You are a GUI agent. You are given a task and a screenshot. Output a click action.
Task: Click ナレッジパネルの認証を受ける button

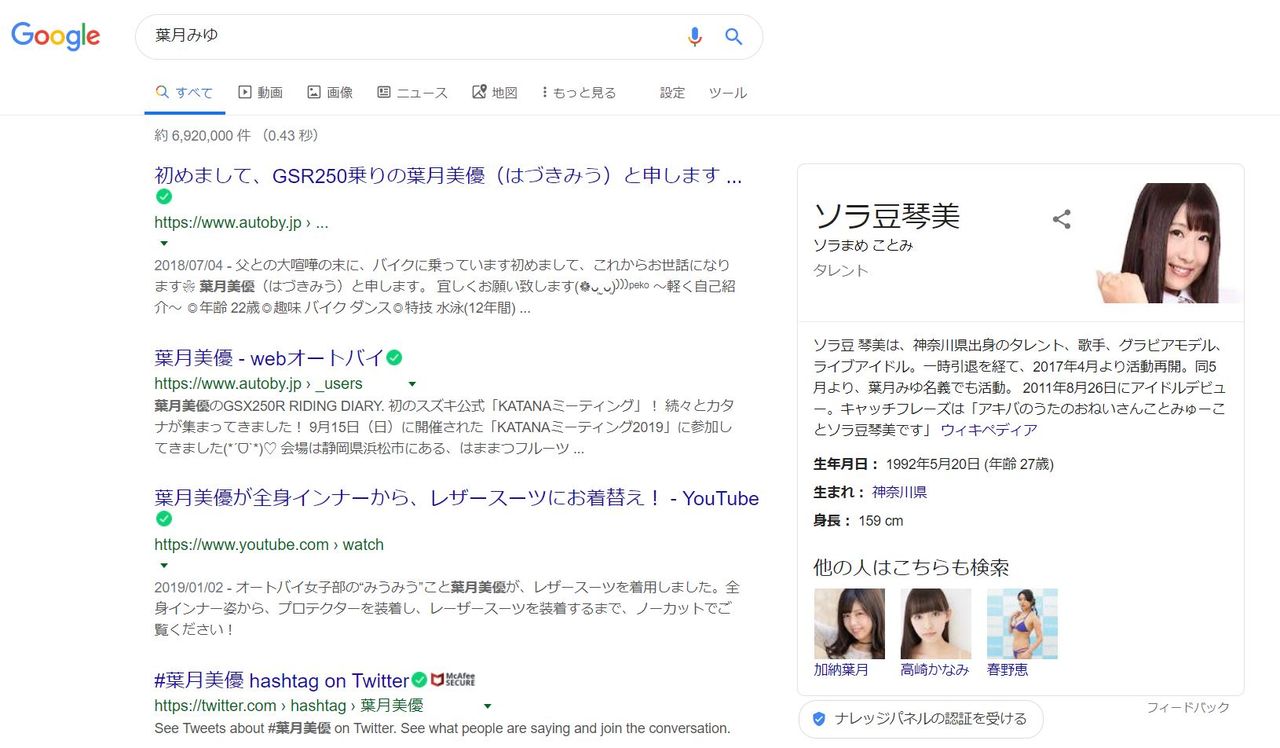921,719
